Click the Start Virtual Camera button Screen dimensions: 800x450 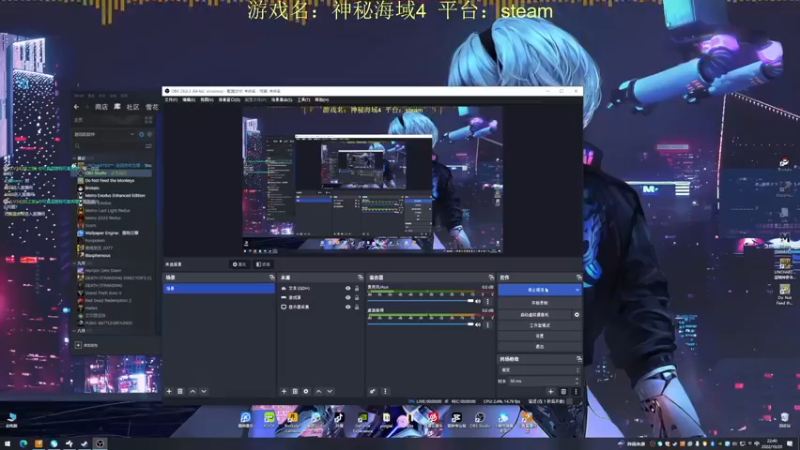tap(535, 315)
